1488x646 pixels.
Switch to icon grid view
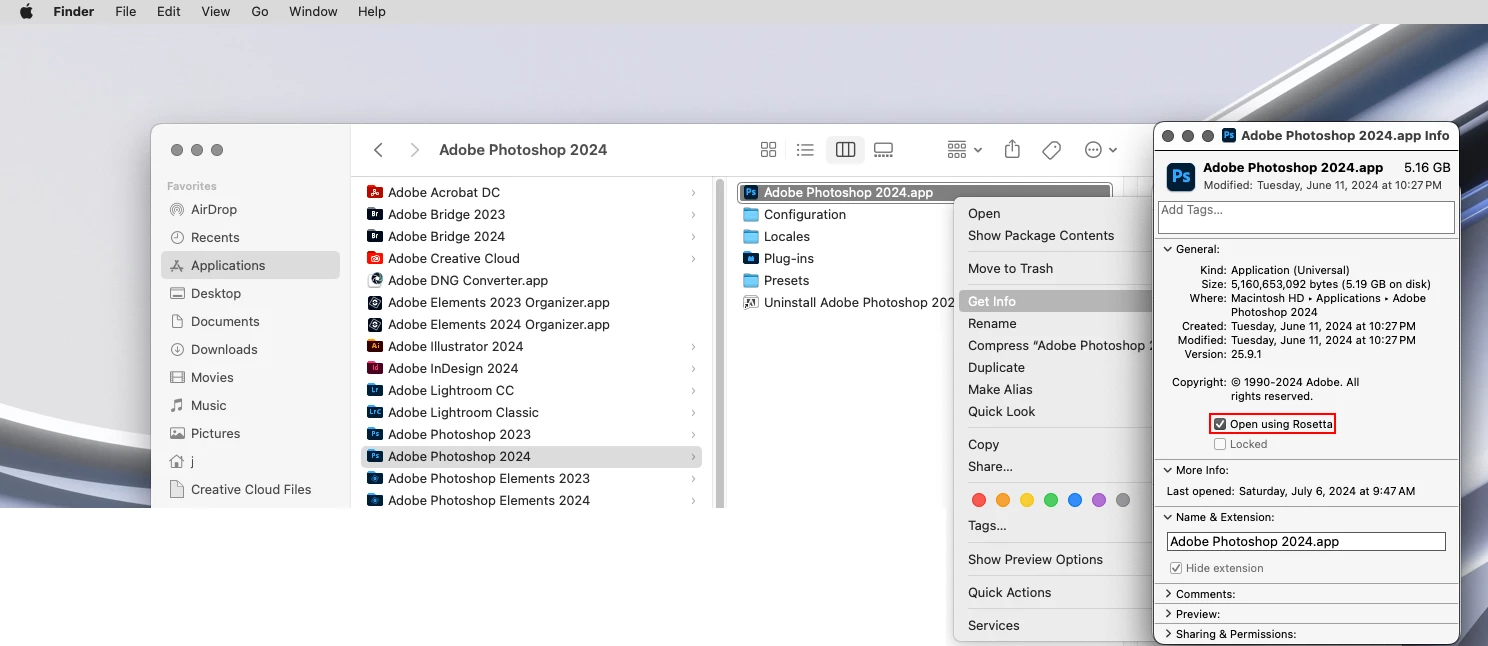point(768,150)
